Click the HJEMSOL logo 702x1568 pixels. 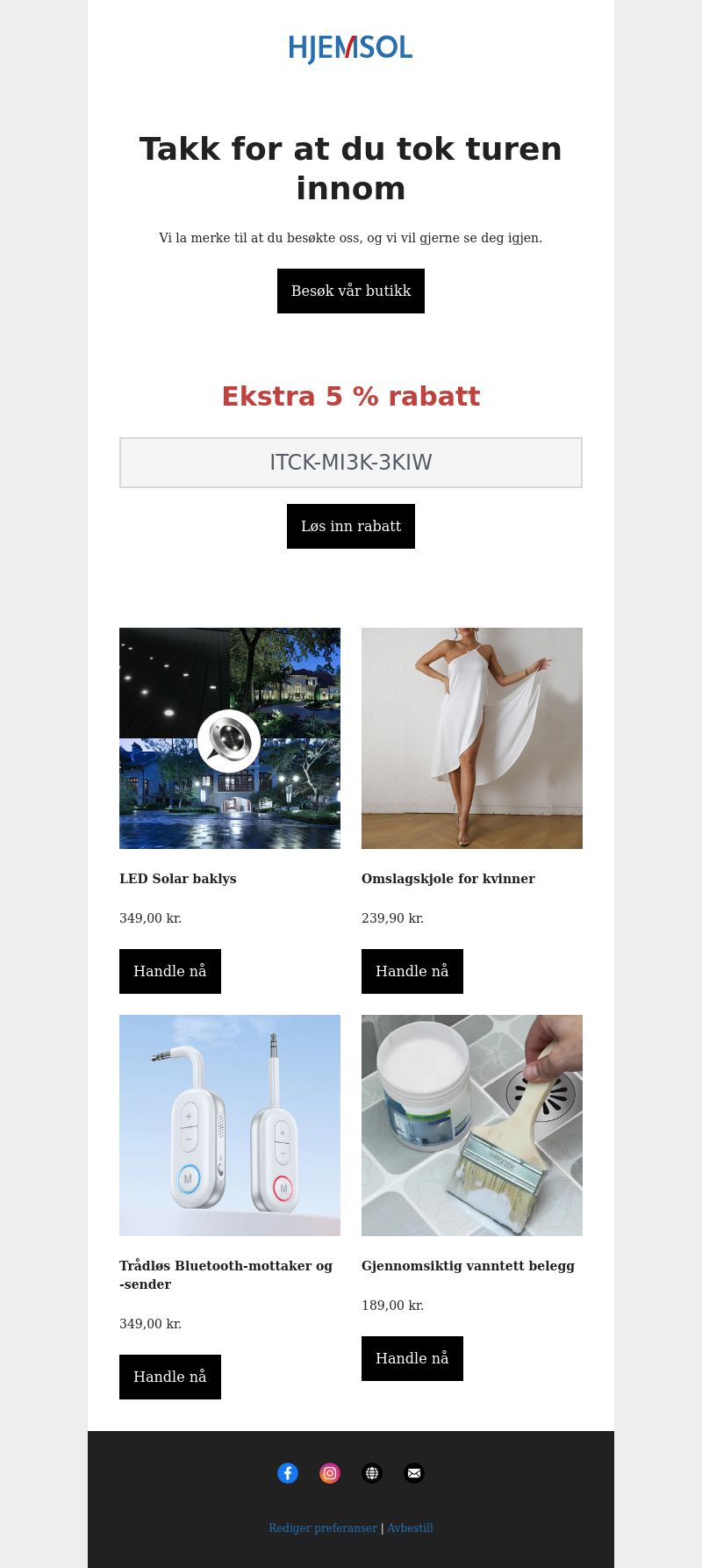(351, 48)
